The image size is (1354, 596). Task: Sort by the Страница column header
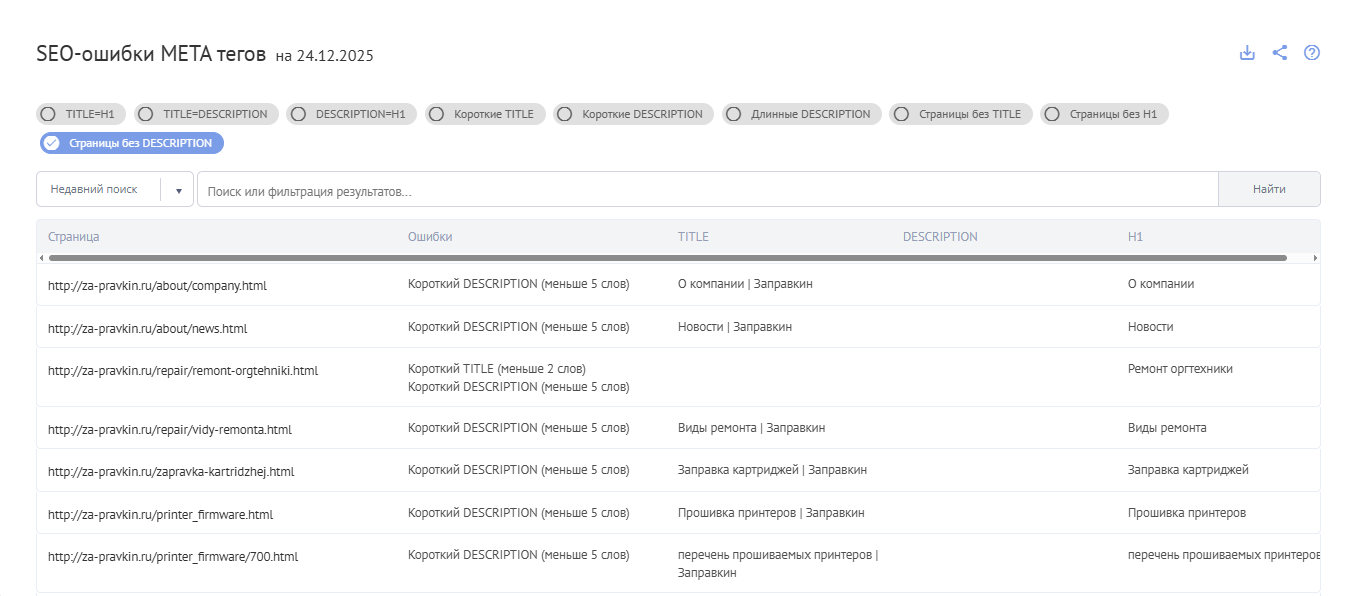pos(73,237)
